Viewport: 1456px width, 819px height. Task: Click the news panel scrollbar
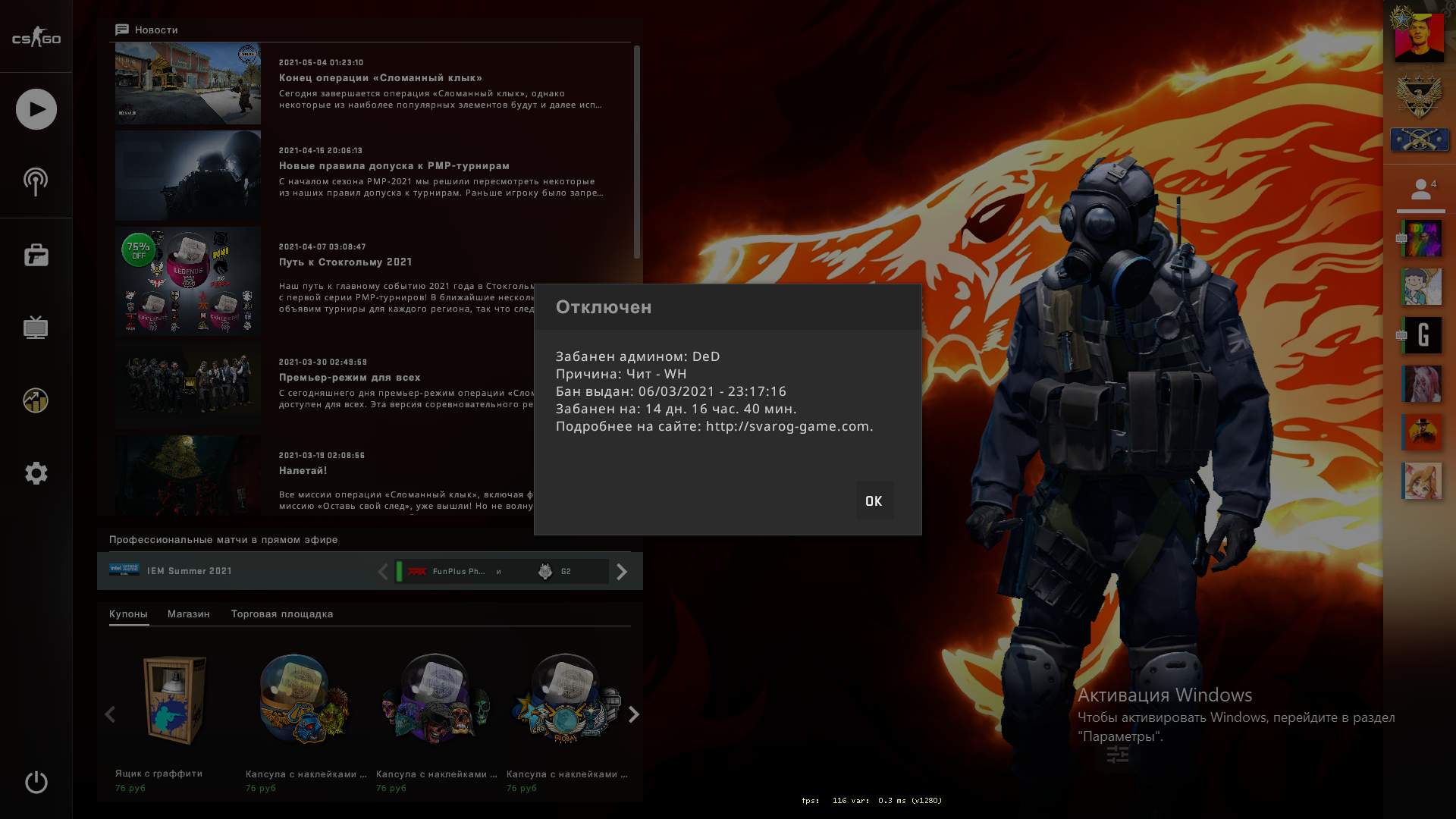[x=636, y=152]
